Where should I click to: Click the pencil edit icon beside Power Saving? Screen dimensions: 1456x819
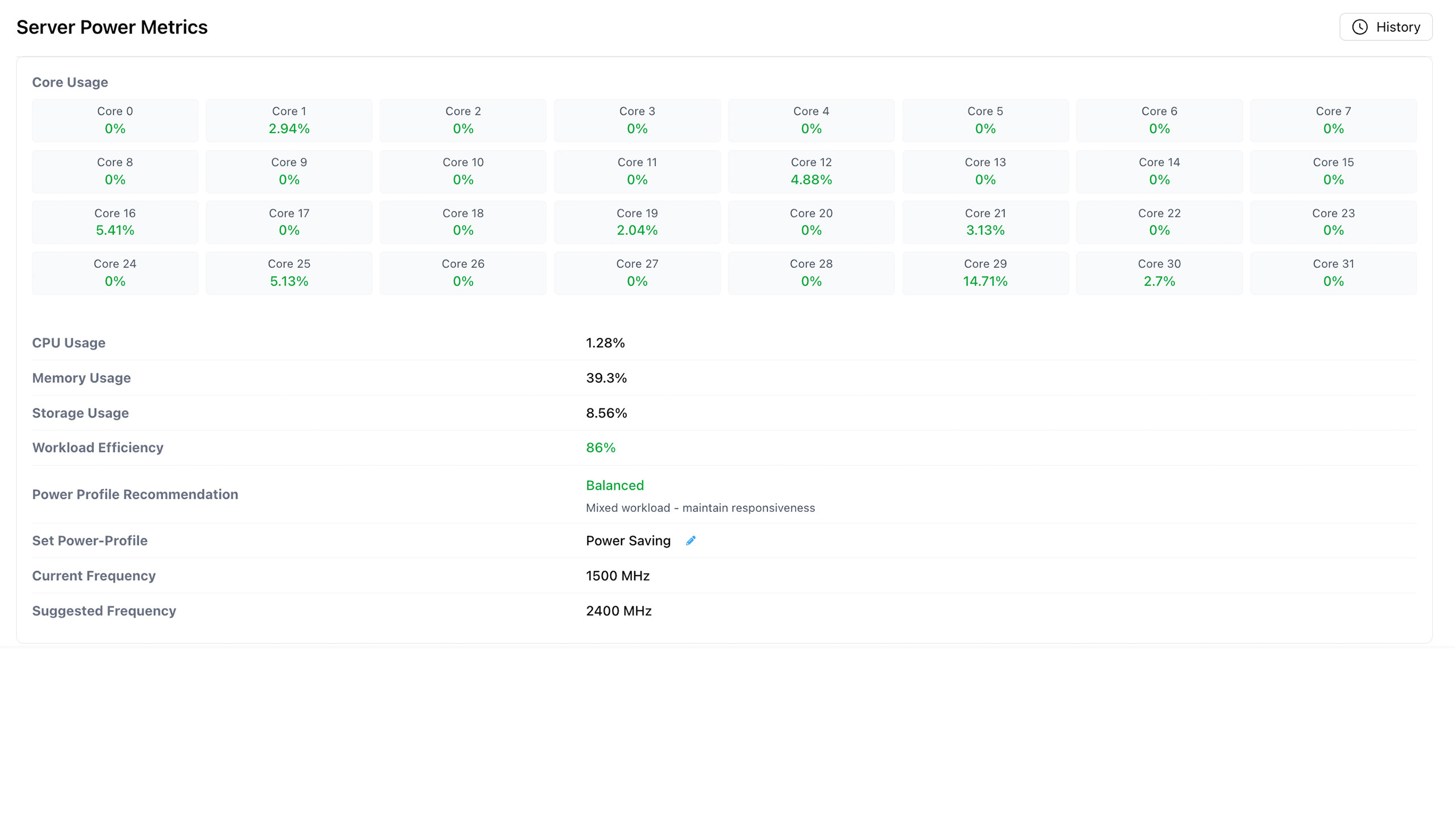click(690, 541)
